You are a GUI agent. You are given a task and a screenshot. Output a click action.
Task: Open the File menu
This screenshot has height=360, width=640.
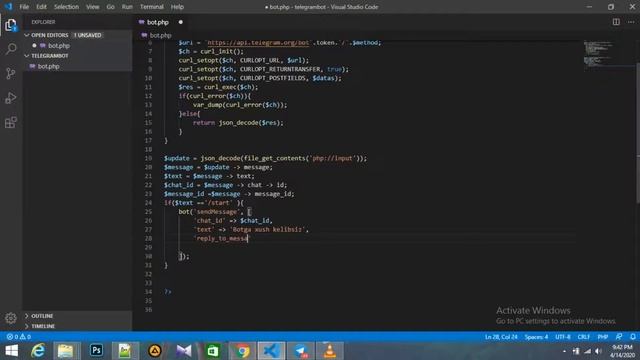pyautogui.click(x=24, y=7)
